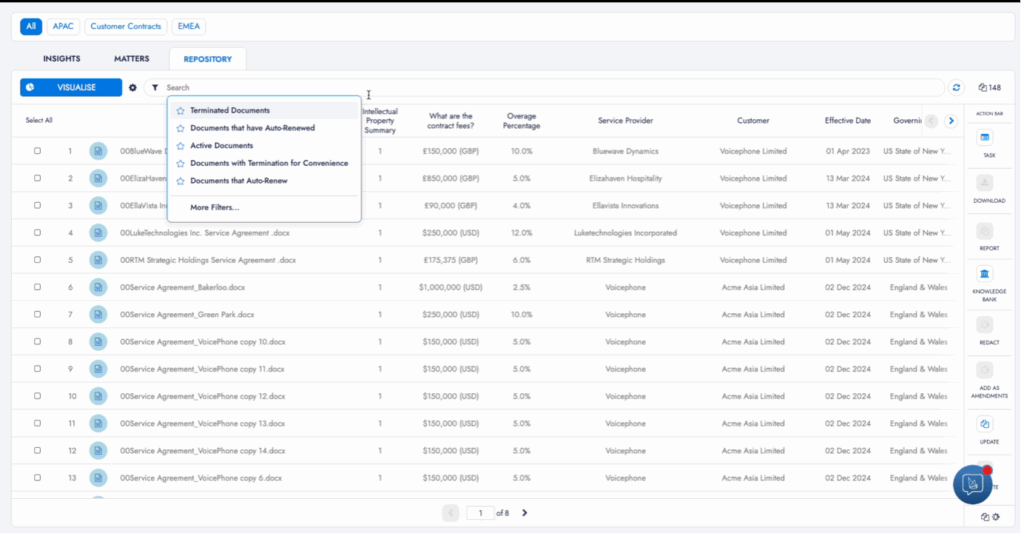Screen dimensions: 1024x536
Task: Choose Terminated Documents filter option
Action: (x=230, y=110)
